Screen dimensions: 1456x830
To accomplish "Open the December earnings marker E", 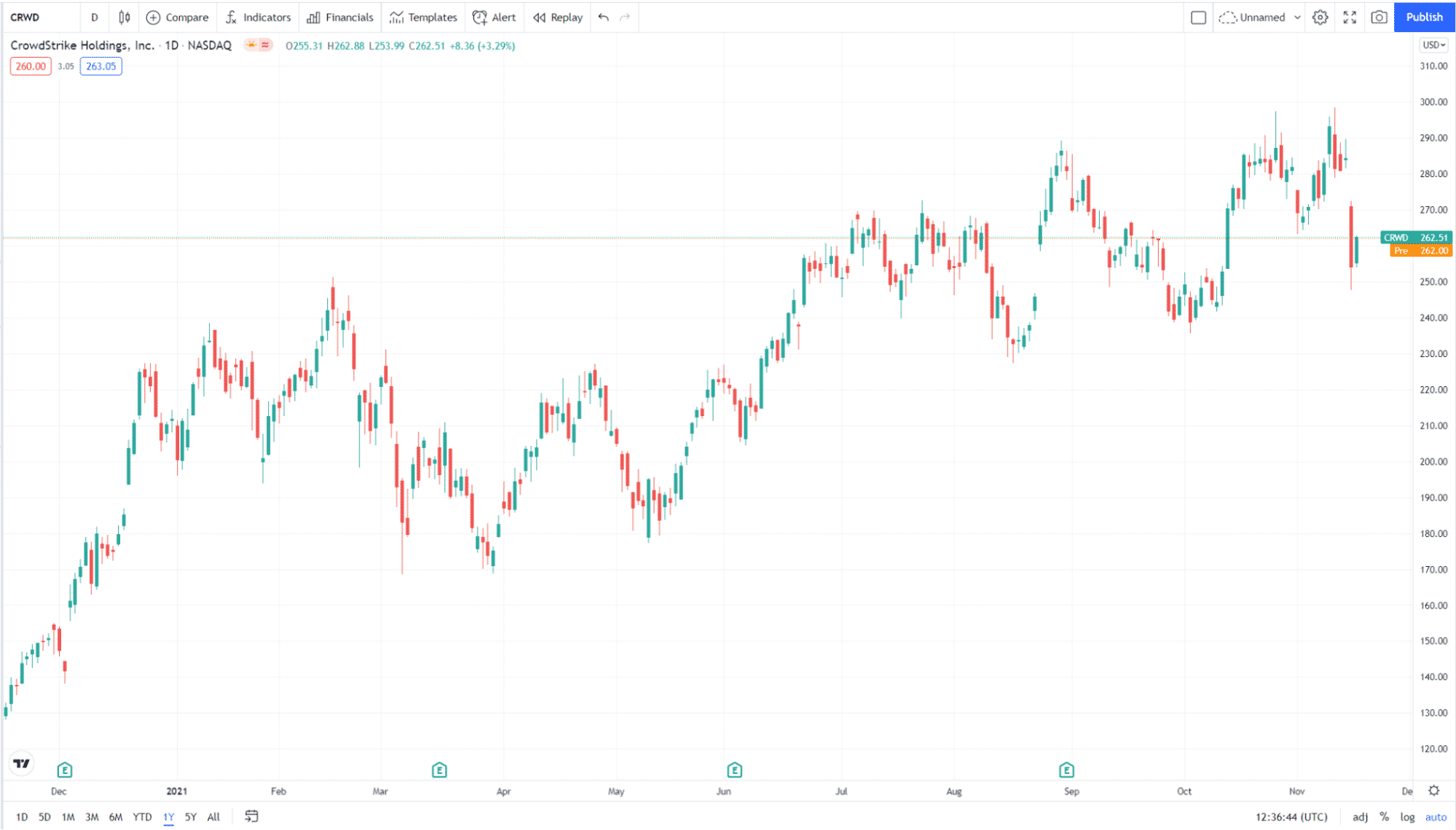I will (64, 770).
